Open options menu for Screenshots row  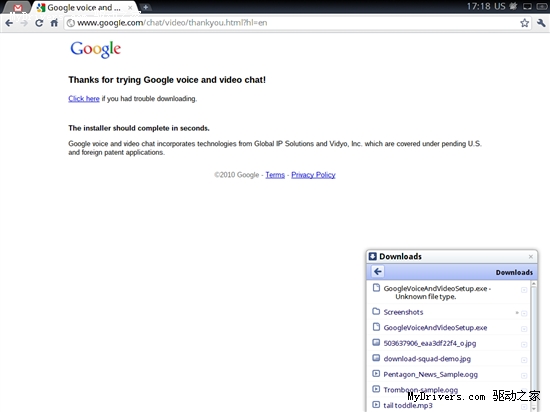tap(524, 313)
